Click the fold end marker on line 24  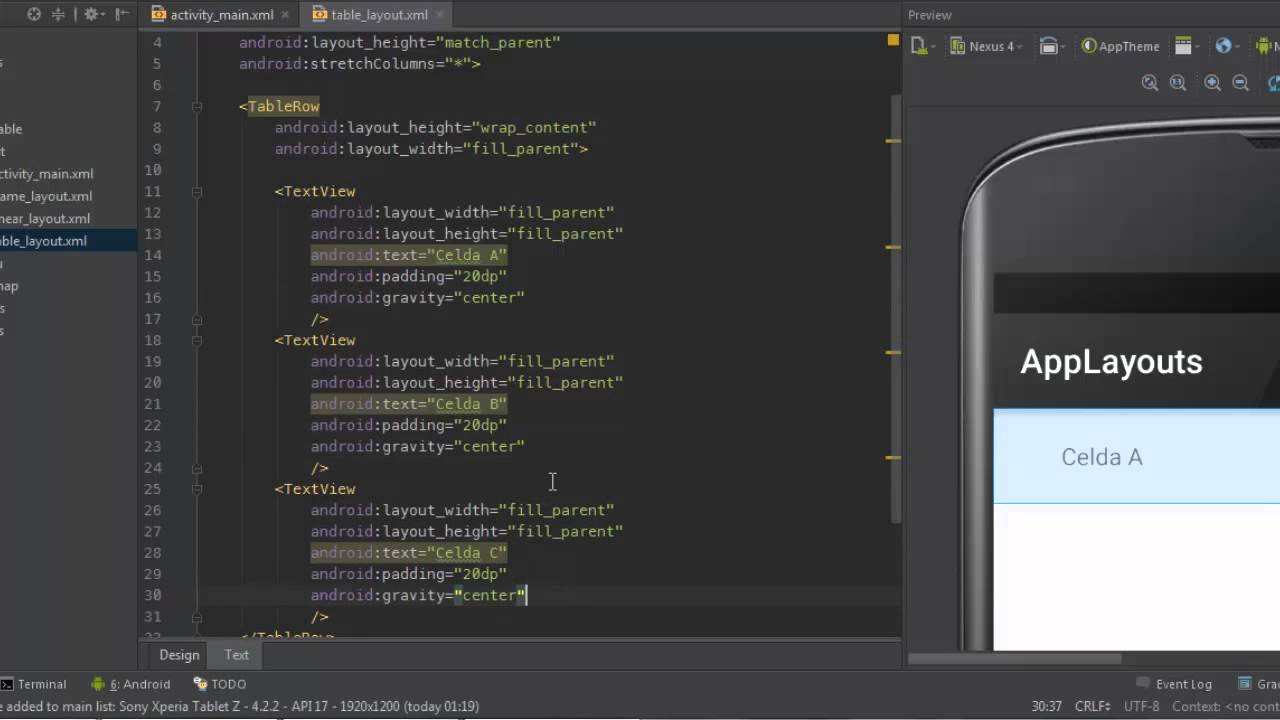coord(197,468)
